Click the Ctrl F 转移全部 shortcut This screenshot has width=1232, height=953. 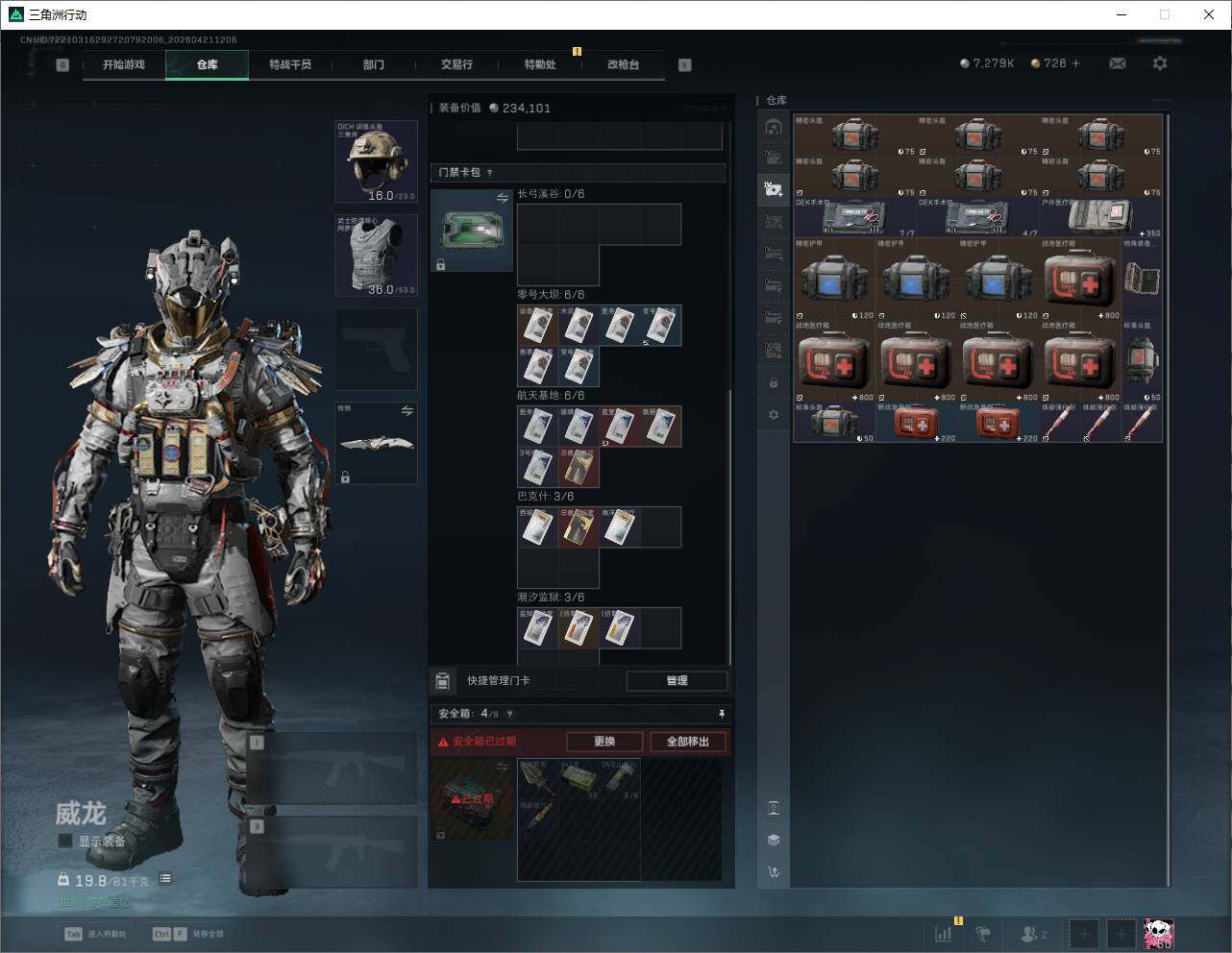click(x=188, y=934)
